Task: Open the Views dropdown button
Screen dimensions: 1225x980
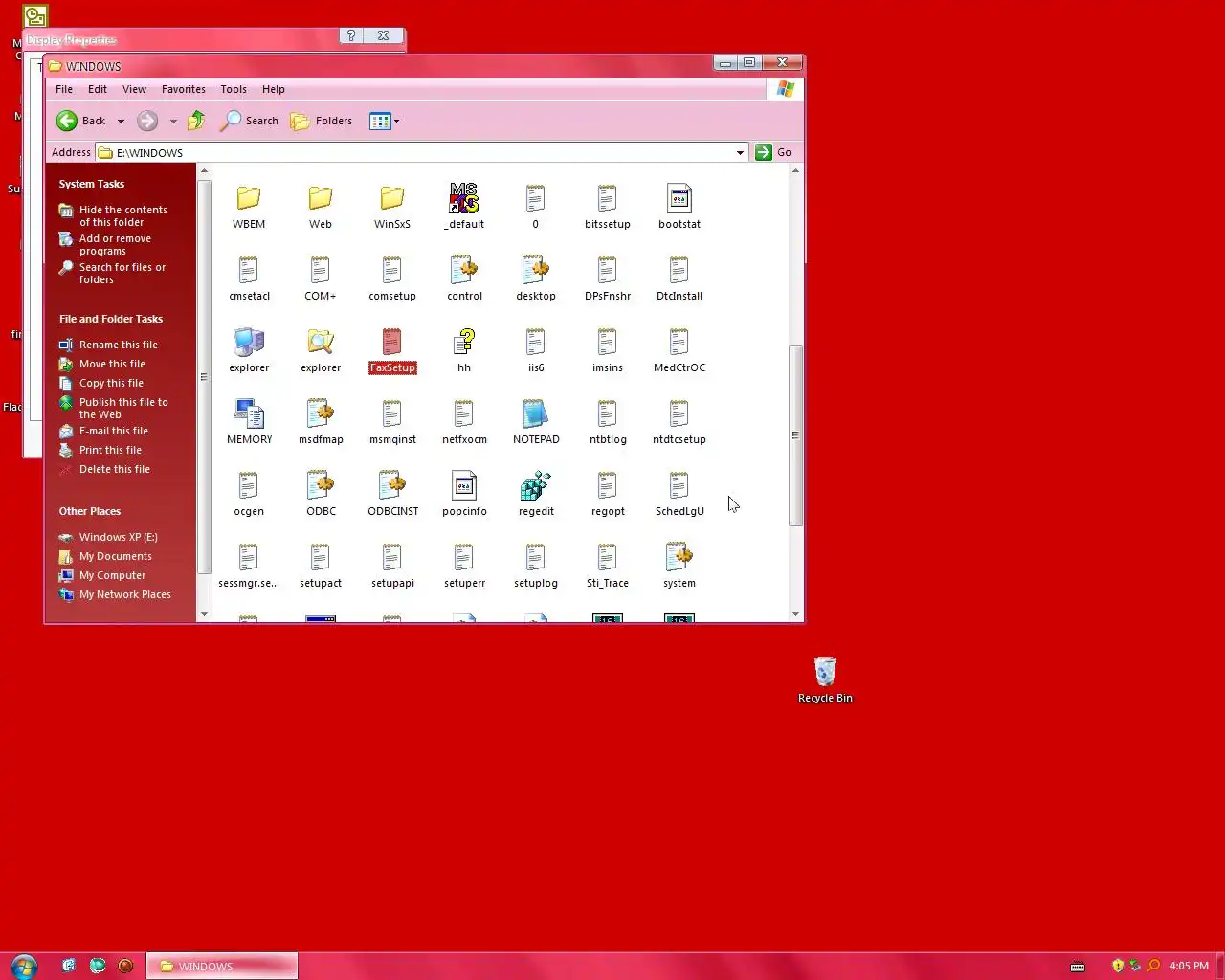Action: click(385, 121)
